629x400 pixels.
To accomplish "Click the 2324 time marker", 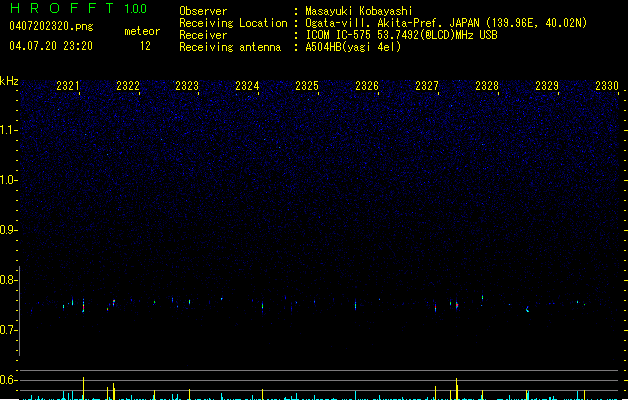I will [x=247, y=86].
